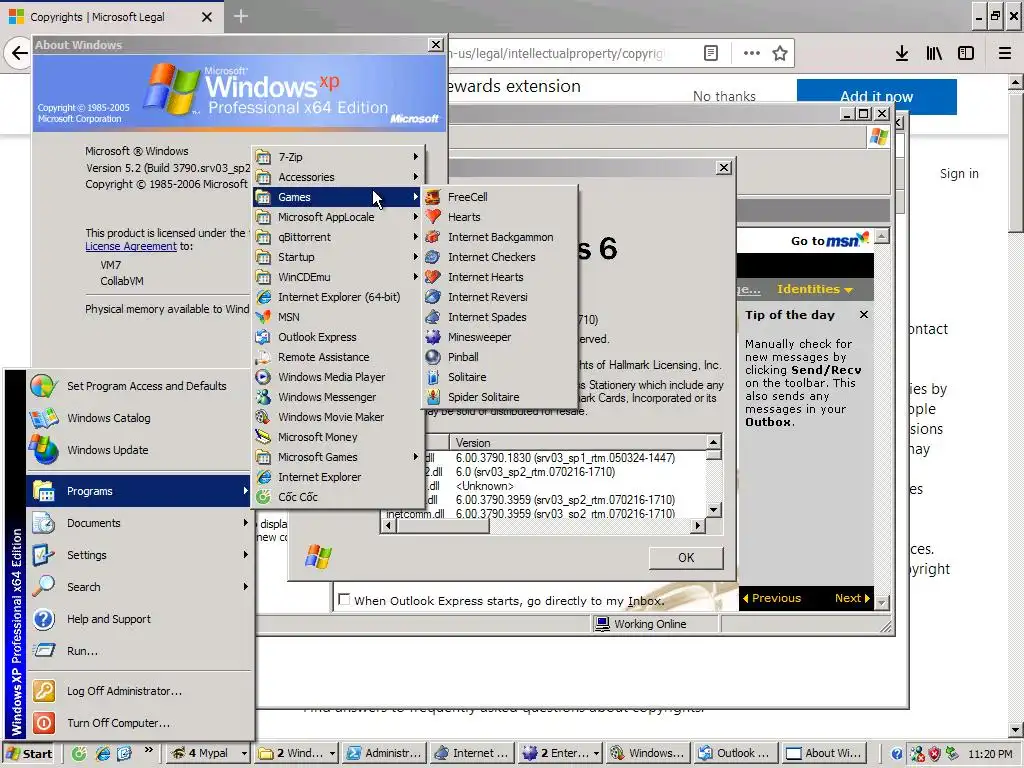This screenshot has height=768, width=1024.
Task: Open Windows Catalog from Start menu
Action: tap(138, 418)
